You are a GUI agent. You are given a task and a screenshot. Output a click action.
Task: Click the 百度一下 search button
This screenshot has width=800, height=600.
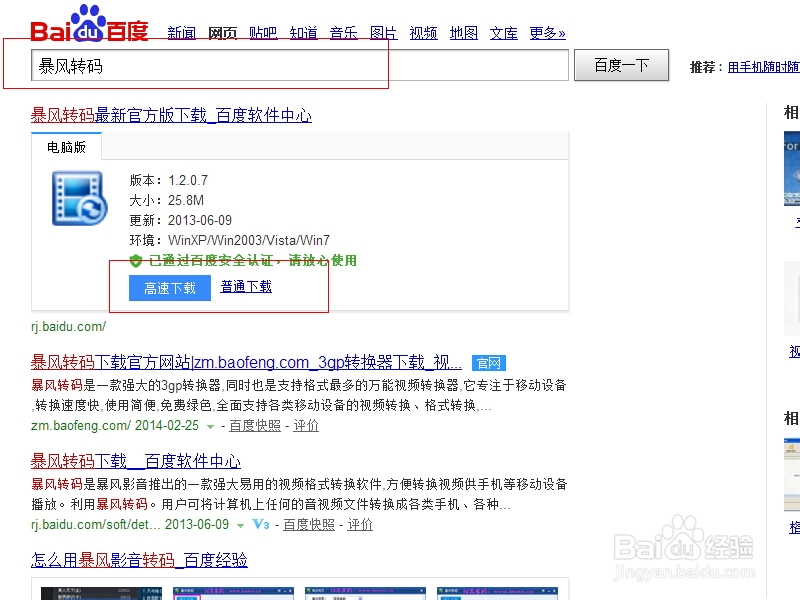621,65
